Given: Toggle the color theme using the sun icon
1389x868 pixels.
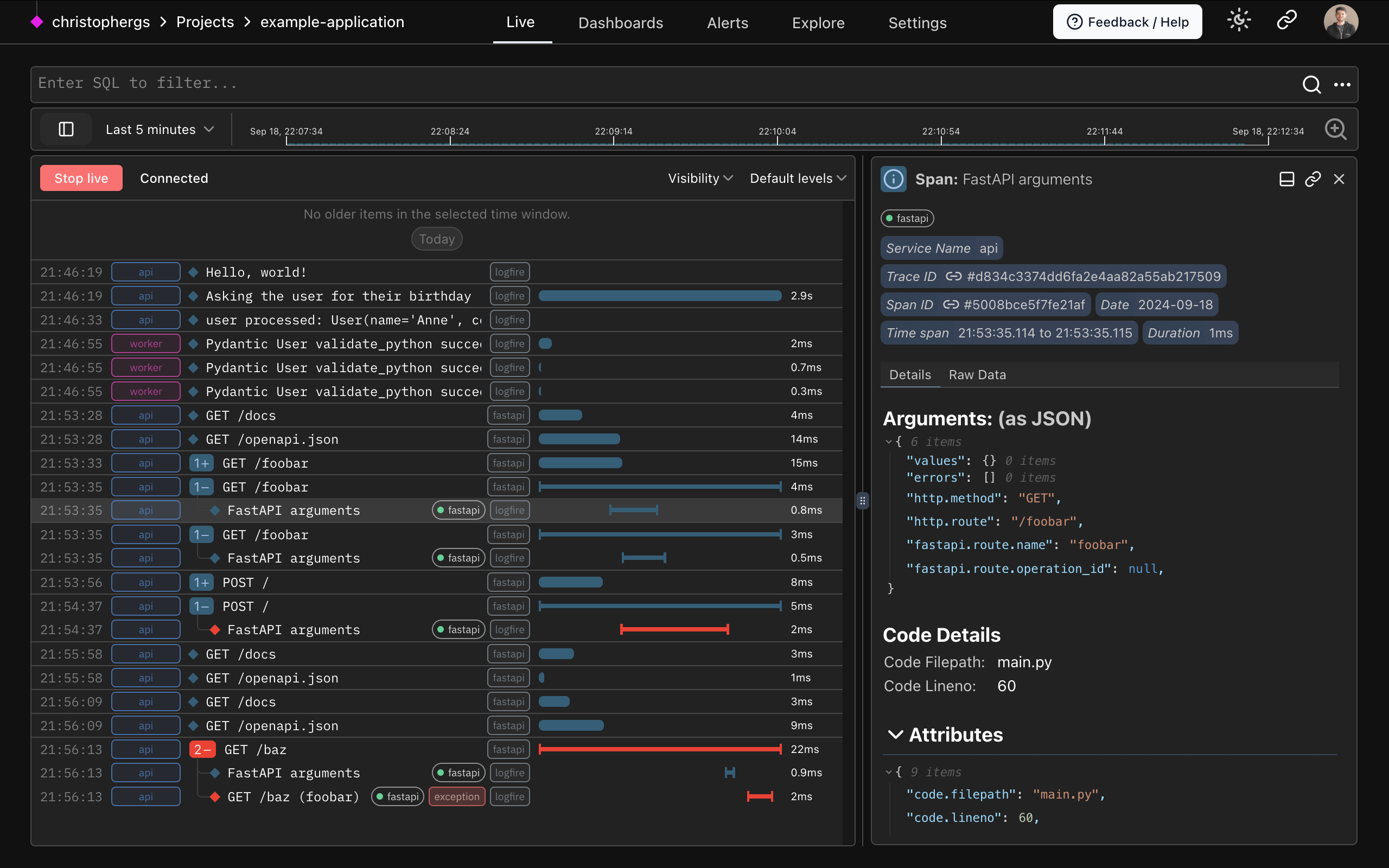Looking at the screenshot, I should 1239,20.
